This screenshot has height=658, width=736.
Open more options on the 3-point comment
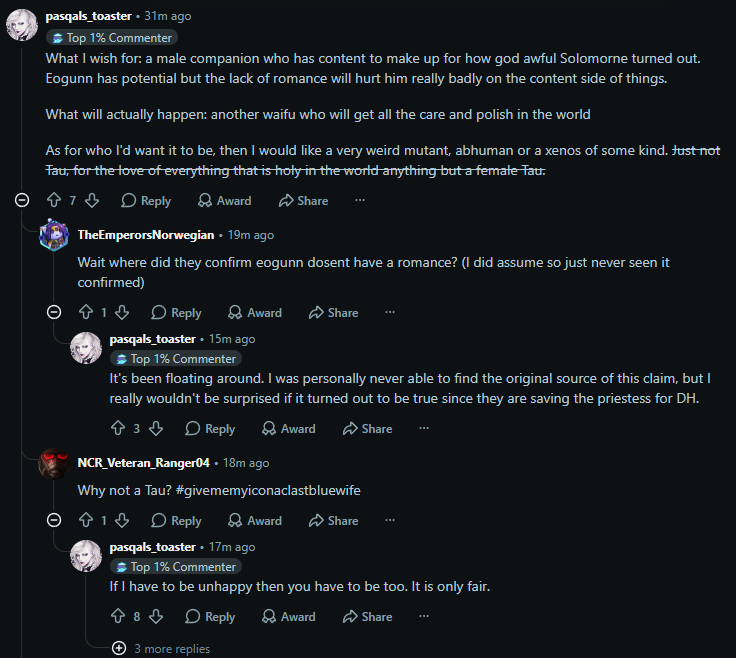click(x=424, y=428)
